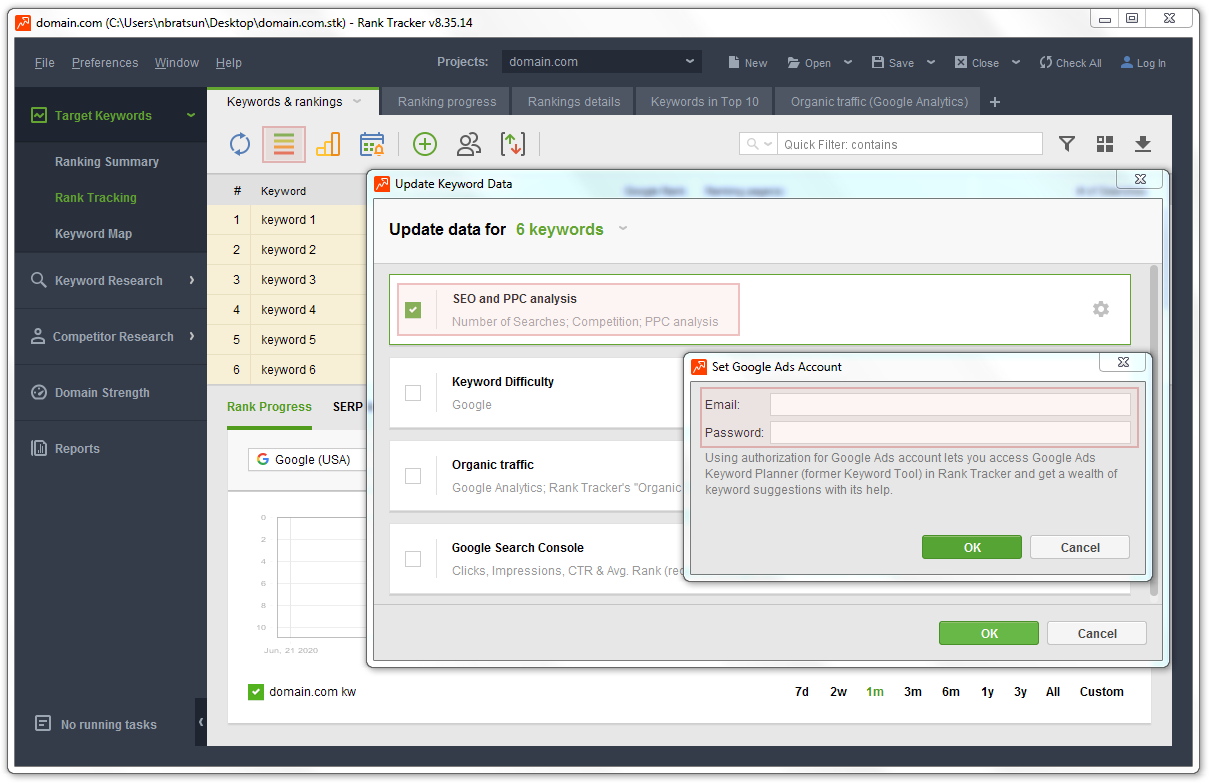Open Keyword Map in the sidebar
1210x783 pixels.
93,233
